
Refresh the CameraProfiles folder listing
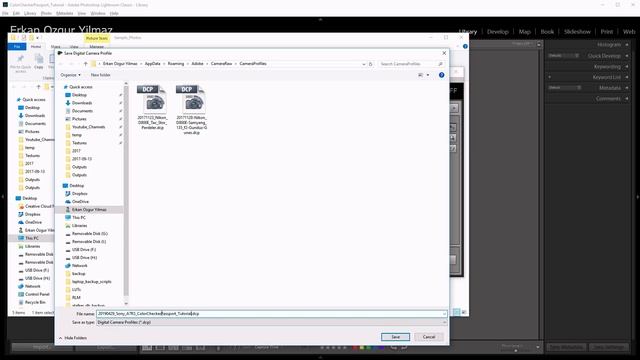(x=371, y=64)
